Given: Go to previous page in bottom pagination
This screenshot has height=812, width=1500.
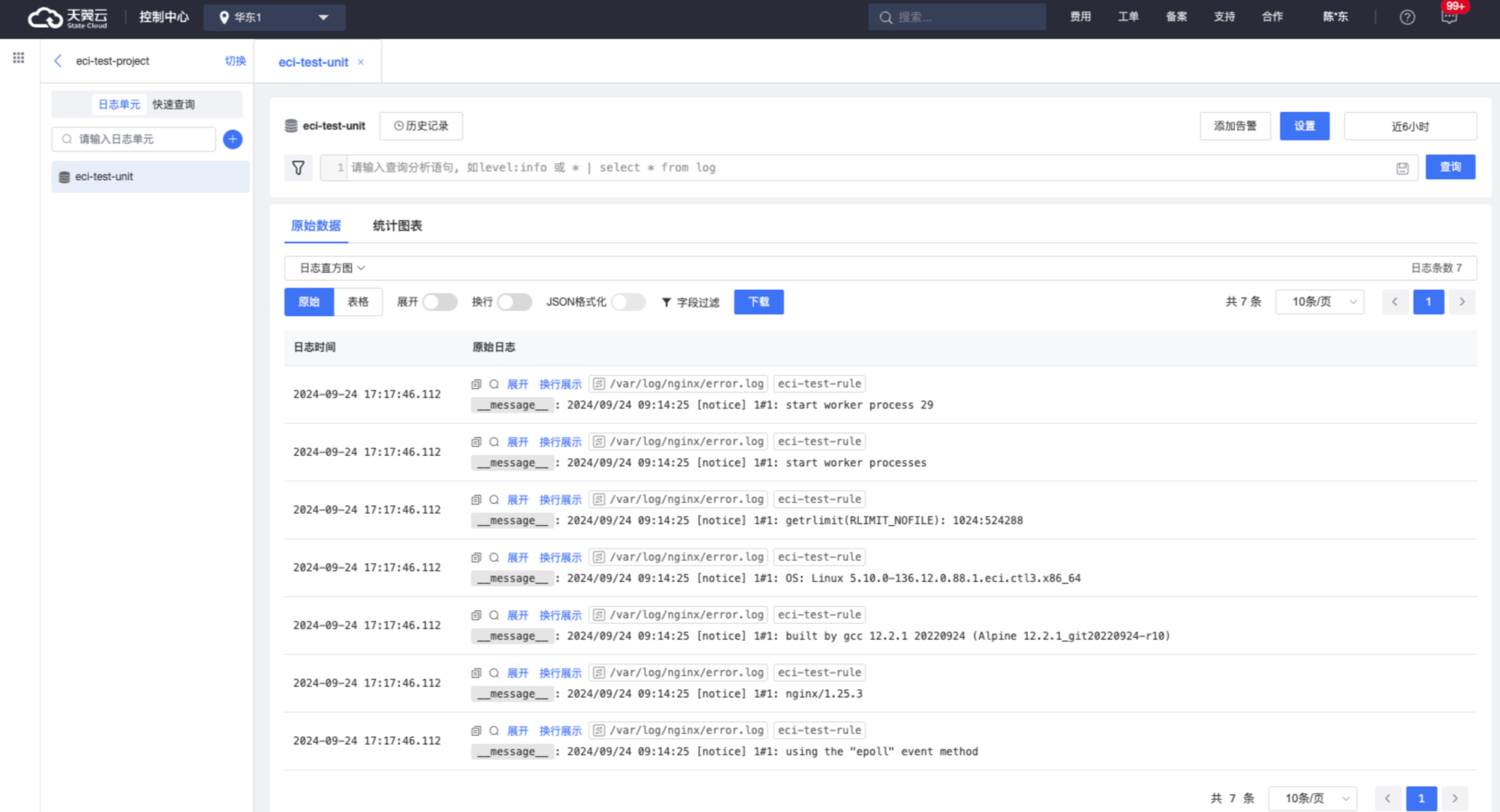Looking at the screenshot, I should (x=1387, y=798).
